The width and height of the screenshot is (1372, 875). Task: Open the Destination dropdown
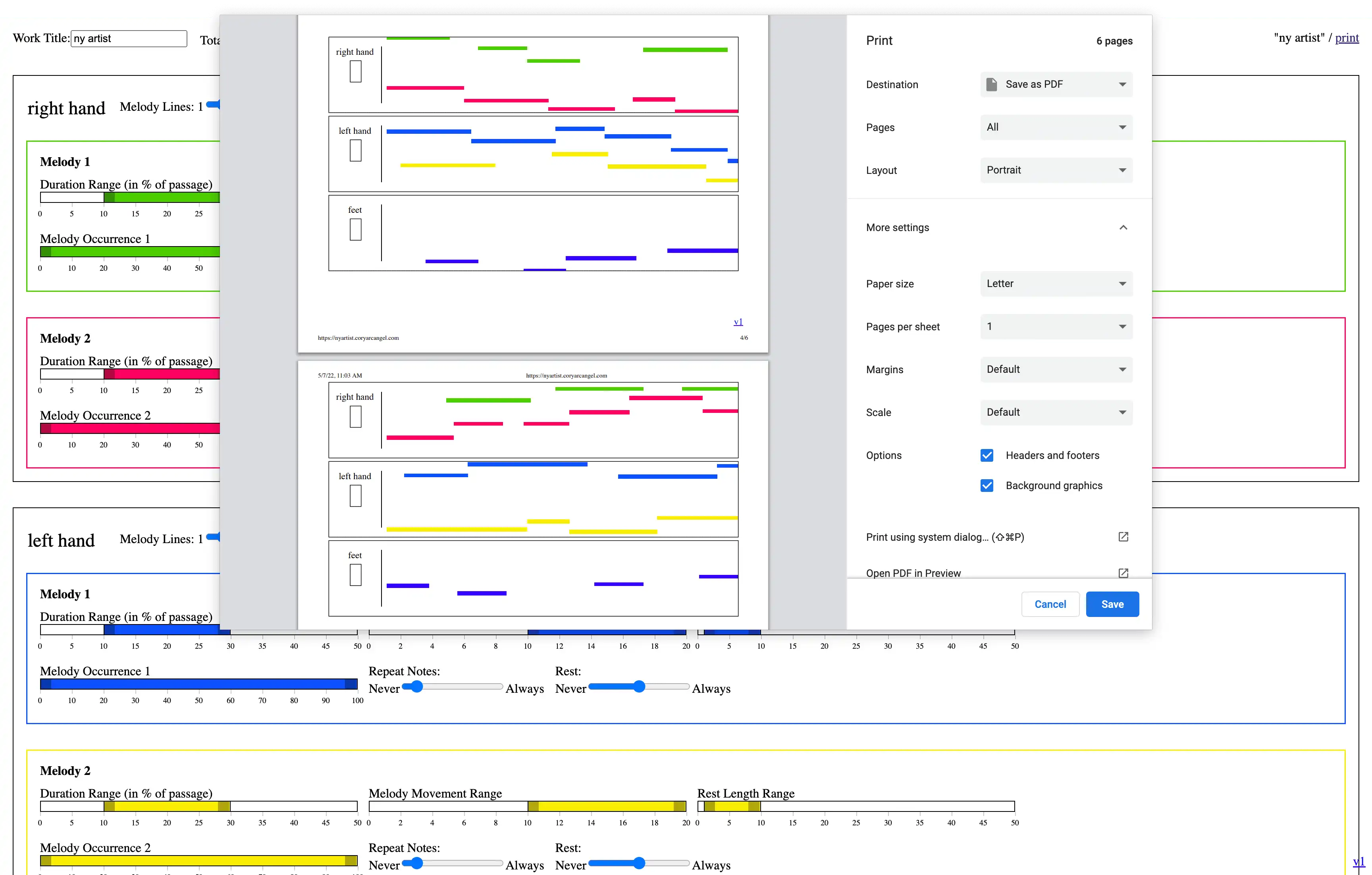click(1056, 84)
